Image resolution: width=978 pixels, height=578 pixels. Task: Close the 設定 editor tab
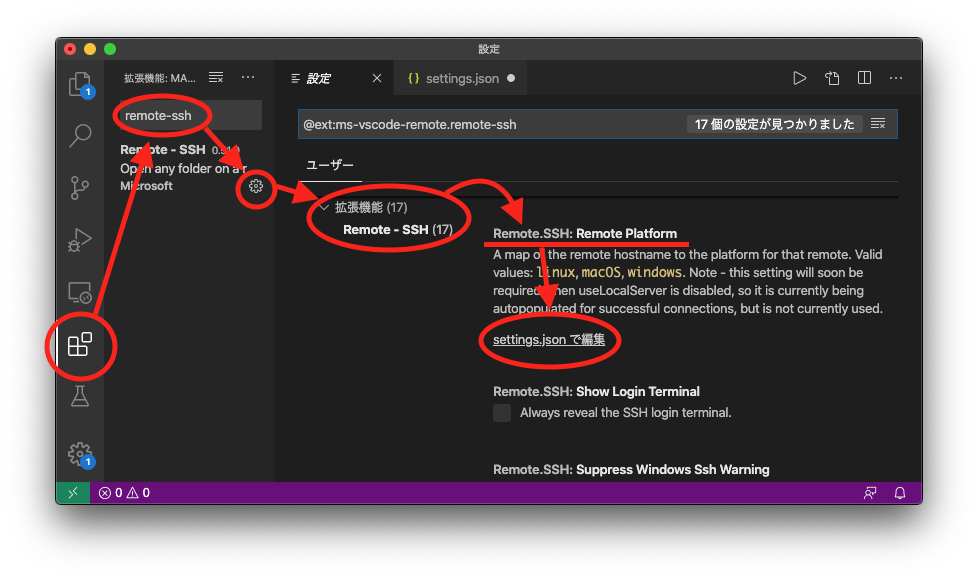(x=377, y=78)
